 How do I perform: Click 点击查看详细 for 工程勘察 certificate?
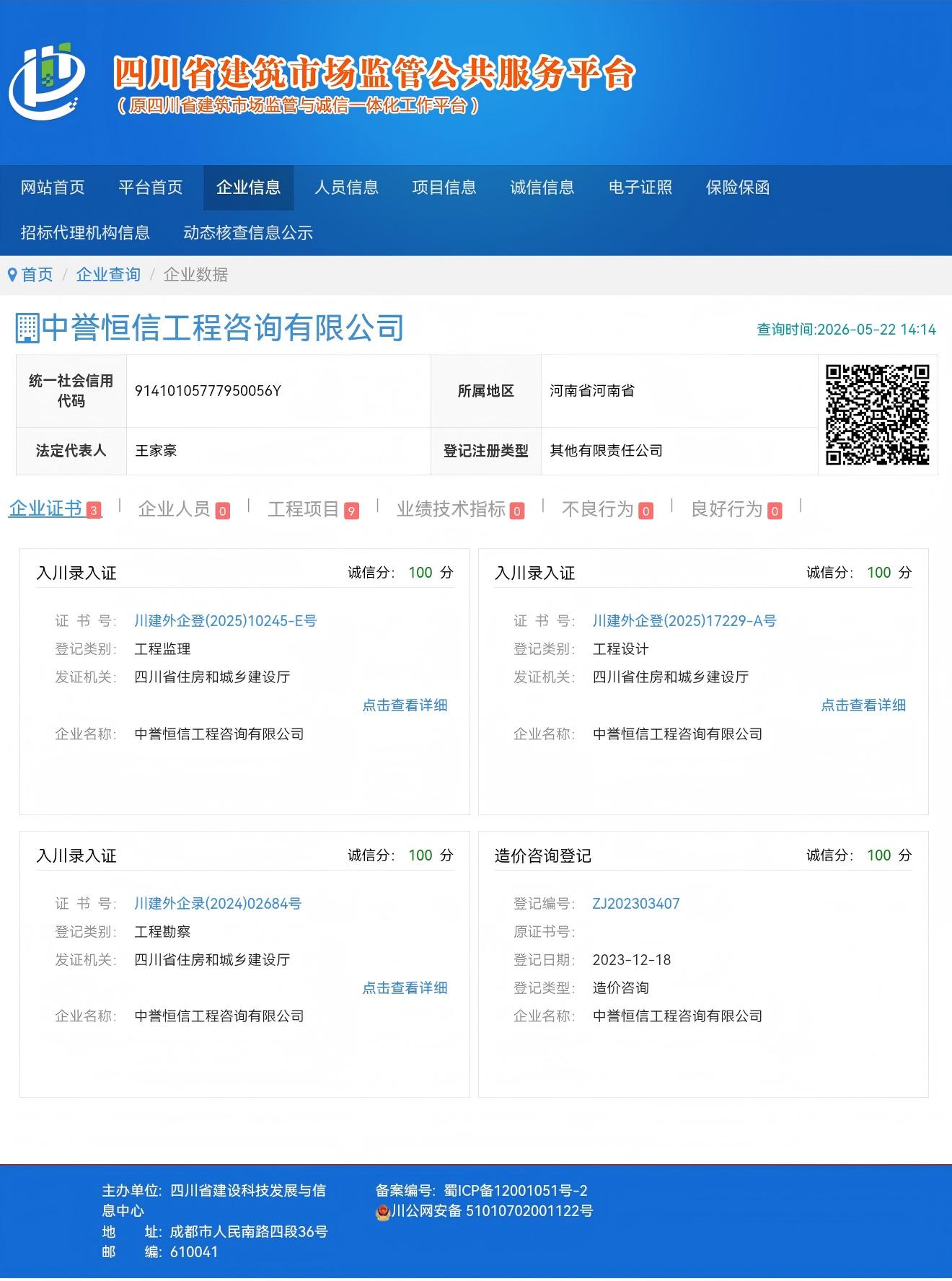[405, 988]
